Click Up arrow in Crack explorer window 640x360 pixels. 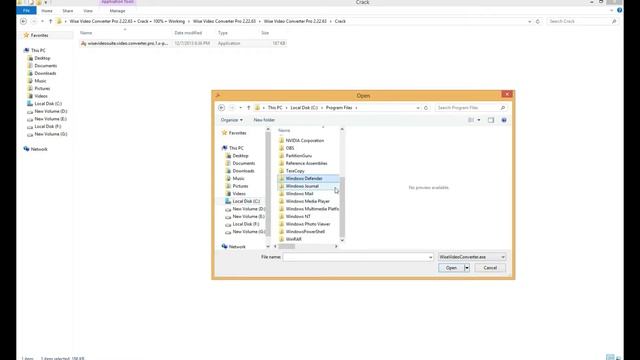[x=51, y=21]
